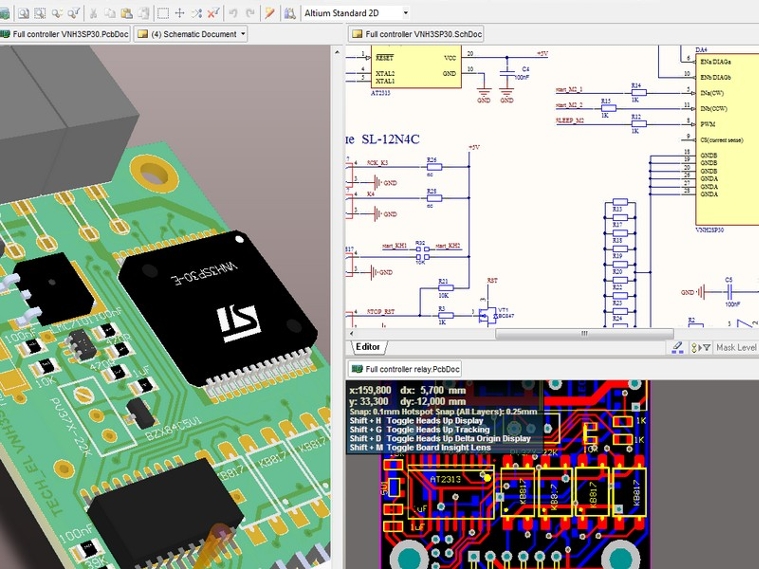Open the Altium Standard 2D view dropdown
The height and width of the screenshot is (569, 759).
[406, 13]
